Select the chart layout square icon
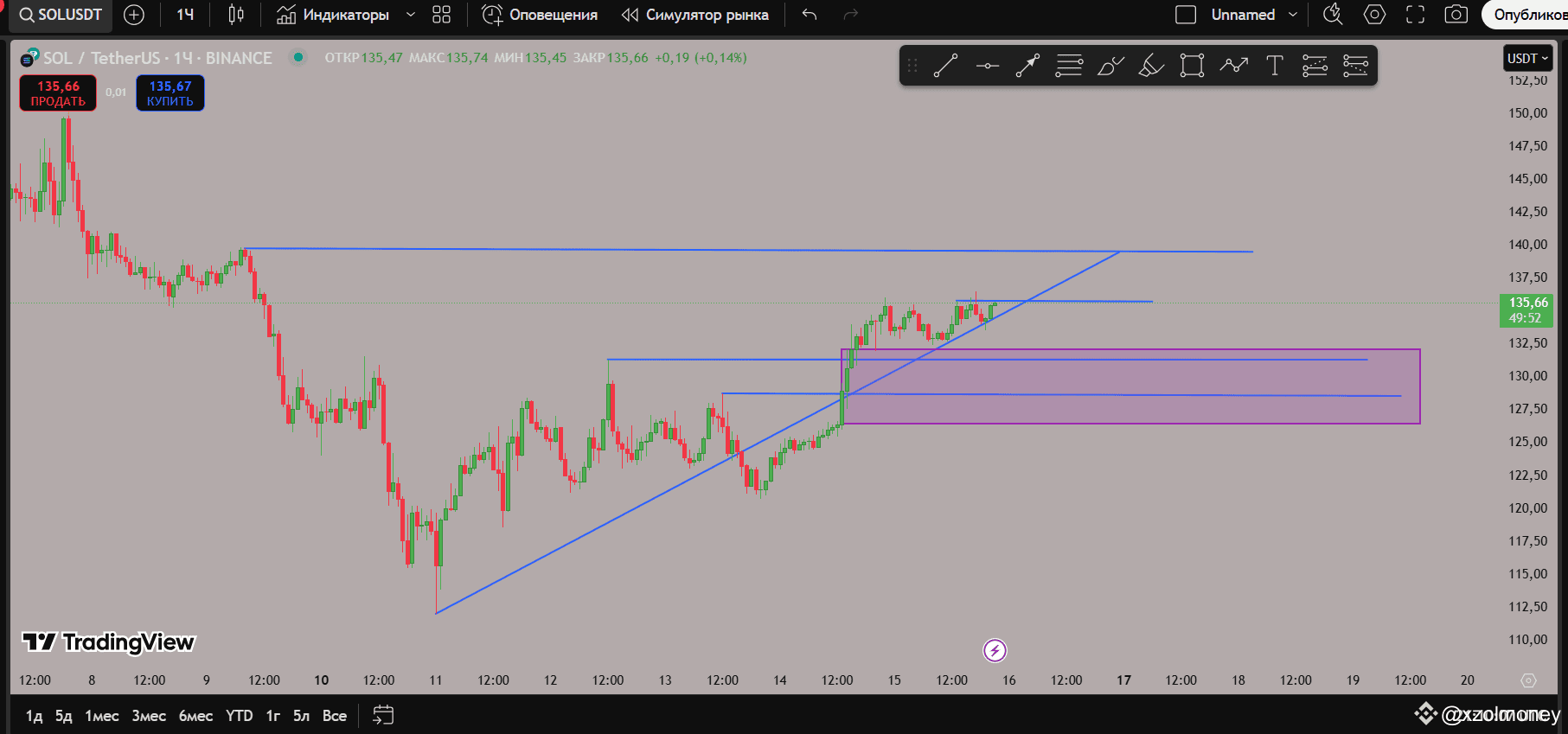Viewport: 1568px width, 734px height. click(x=1186, y=15)
